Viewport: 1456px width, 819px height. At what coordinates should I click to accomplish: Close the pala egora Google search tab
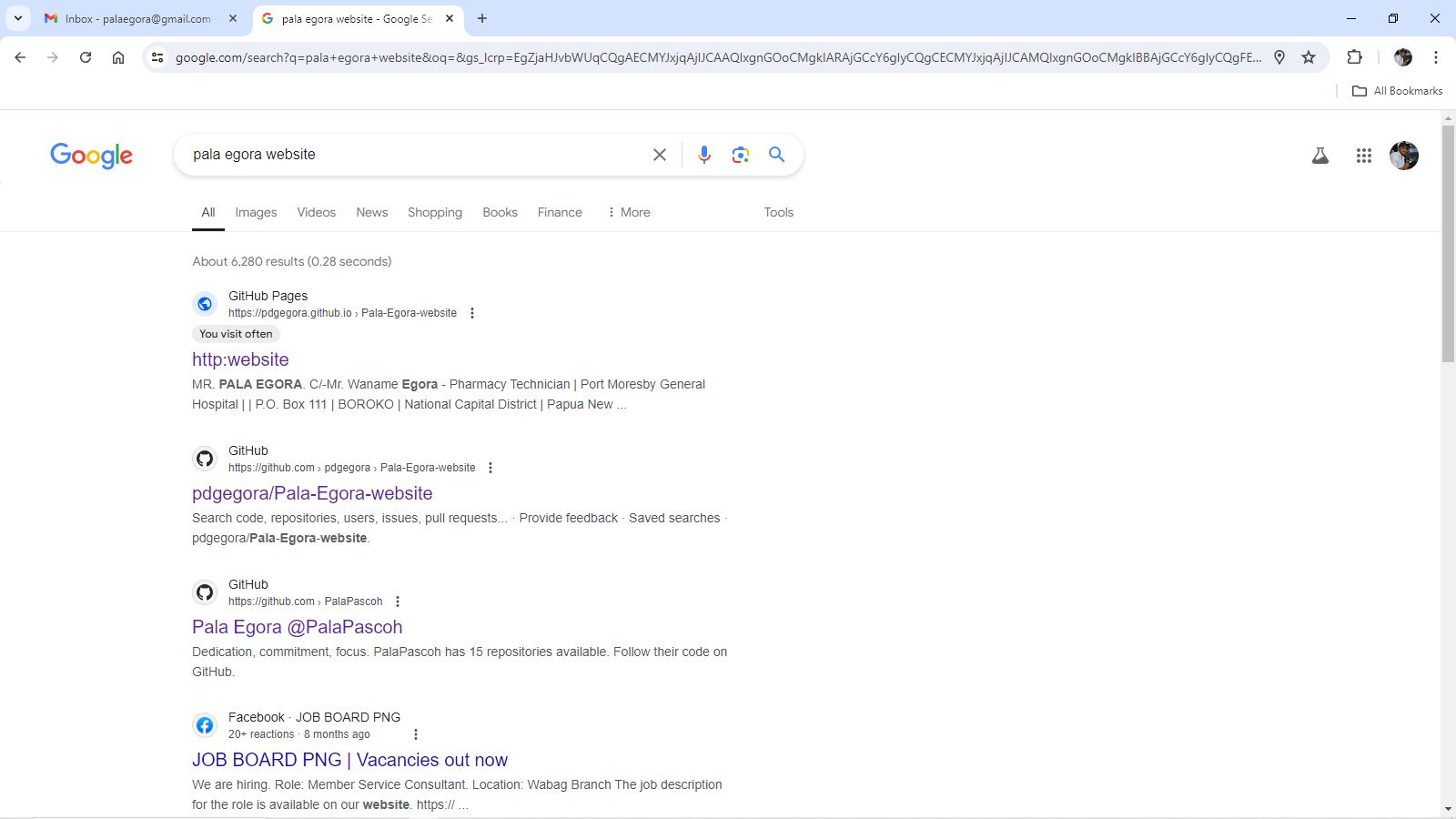coord(450,18)
